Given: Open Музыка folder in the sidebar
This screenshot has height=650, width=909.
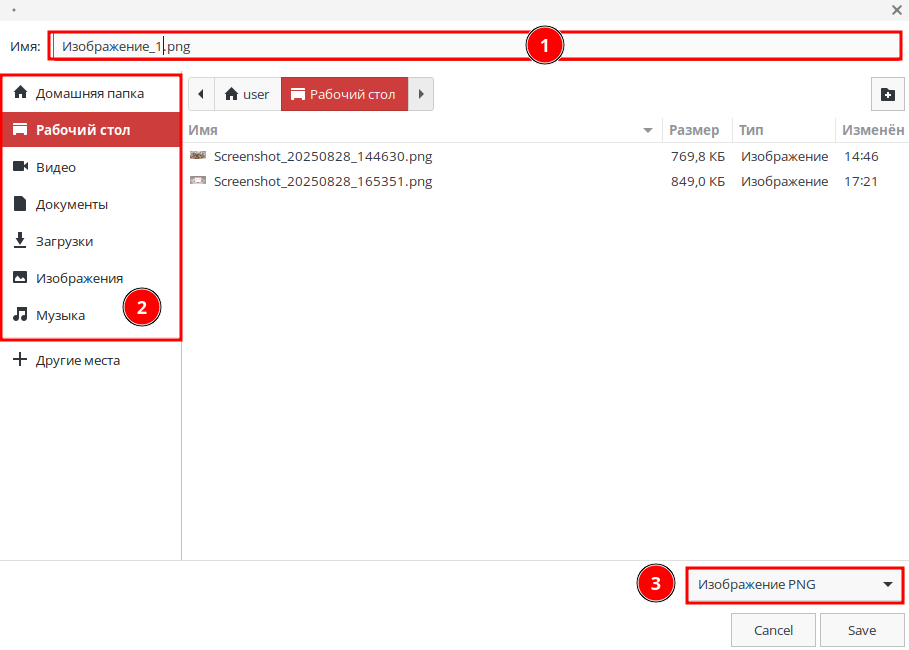Looking at the screenshot, I should 60,315.
